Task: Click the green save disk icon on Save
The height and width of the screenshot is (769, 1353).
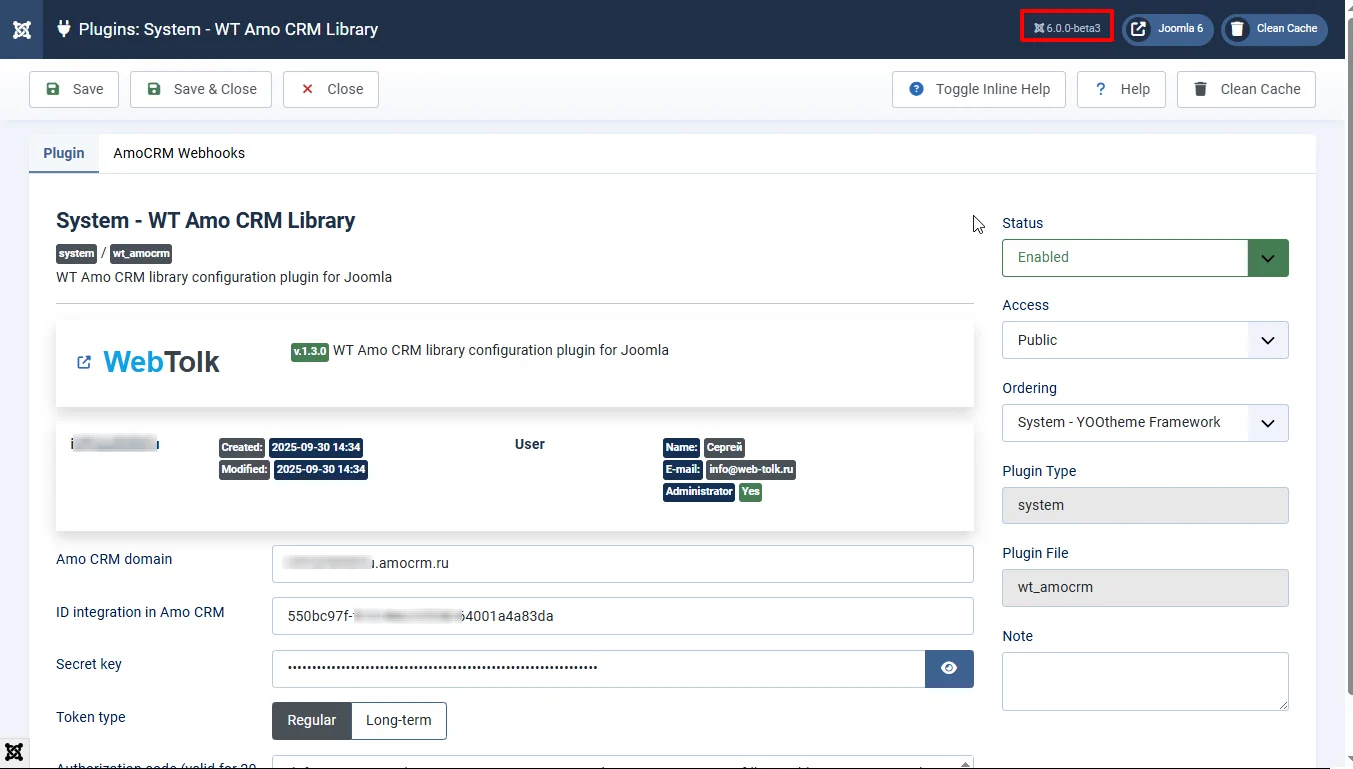Action: point(53,89)
